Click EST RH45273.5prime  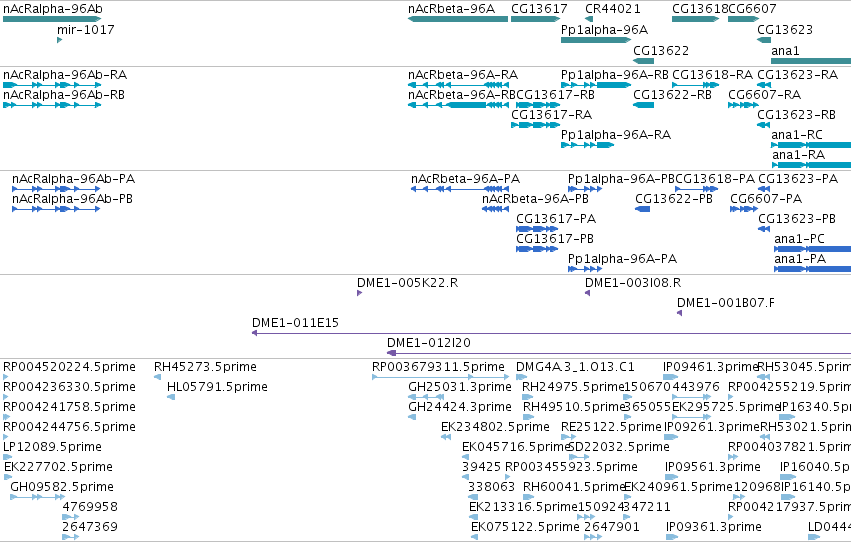click(x=157, y=377)
